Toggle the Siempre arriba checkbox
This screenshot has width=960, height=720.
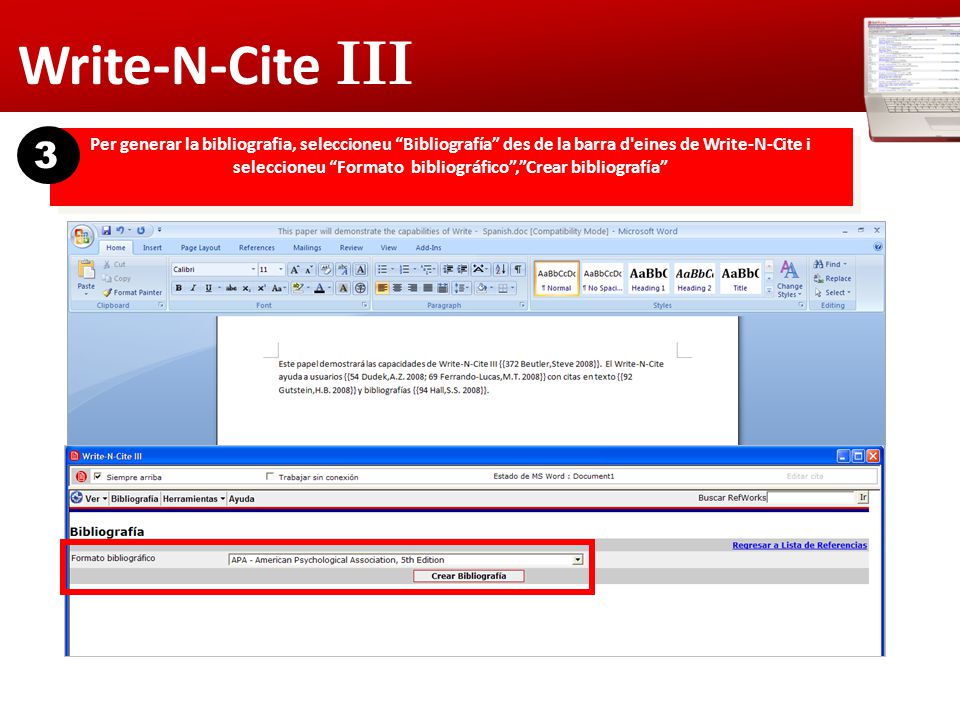[97, 476]
